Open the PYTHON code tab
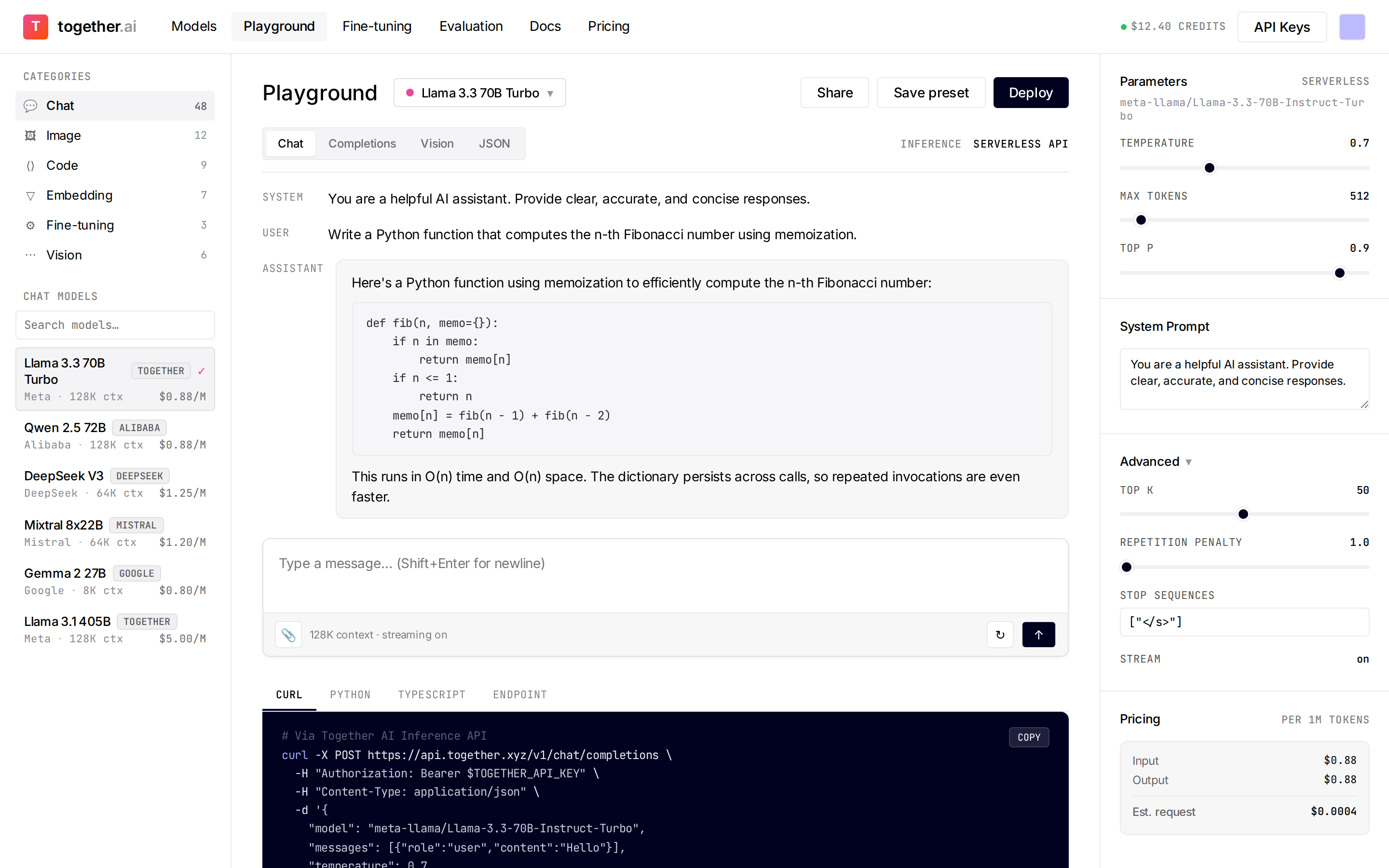 pyautogui.click(x=350, y=694)
